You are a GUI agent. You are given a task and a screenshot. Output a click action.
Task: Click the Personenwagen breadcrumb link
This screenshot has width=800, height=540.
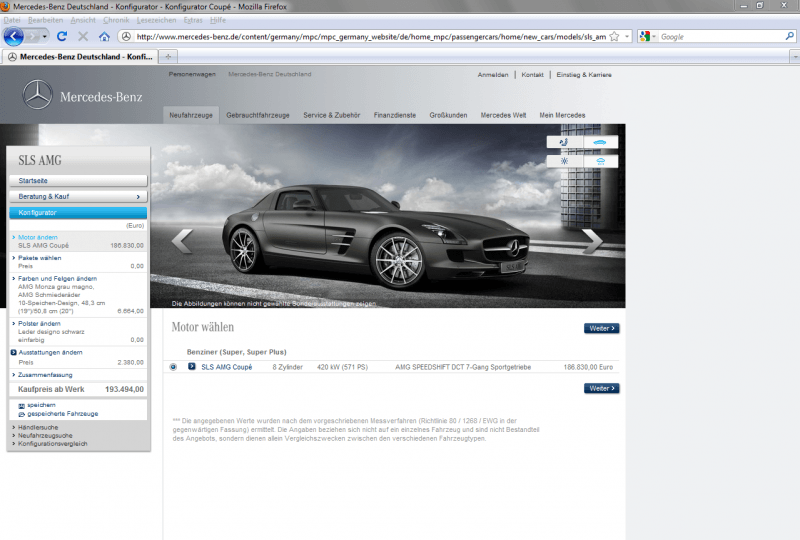coord(192,74)
